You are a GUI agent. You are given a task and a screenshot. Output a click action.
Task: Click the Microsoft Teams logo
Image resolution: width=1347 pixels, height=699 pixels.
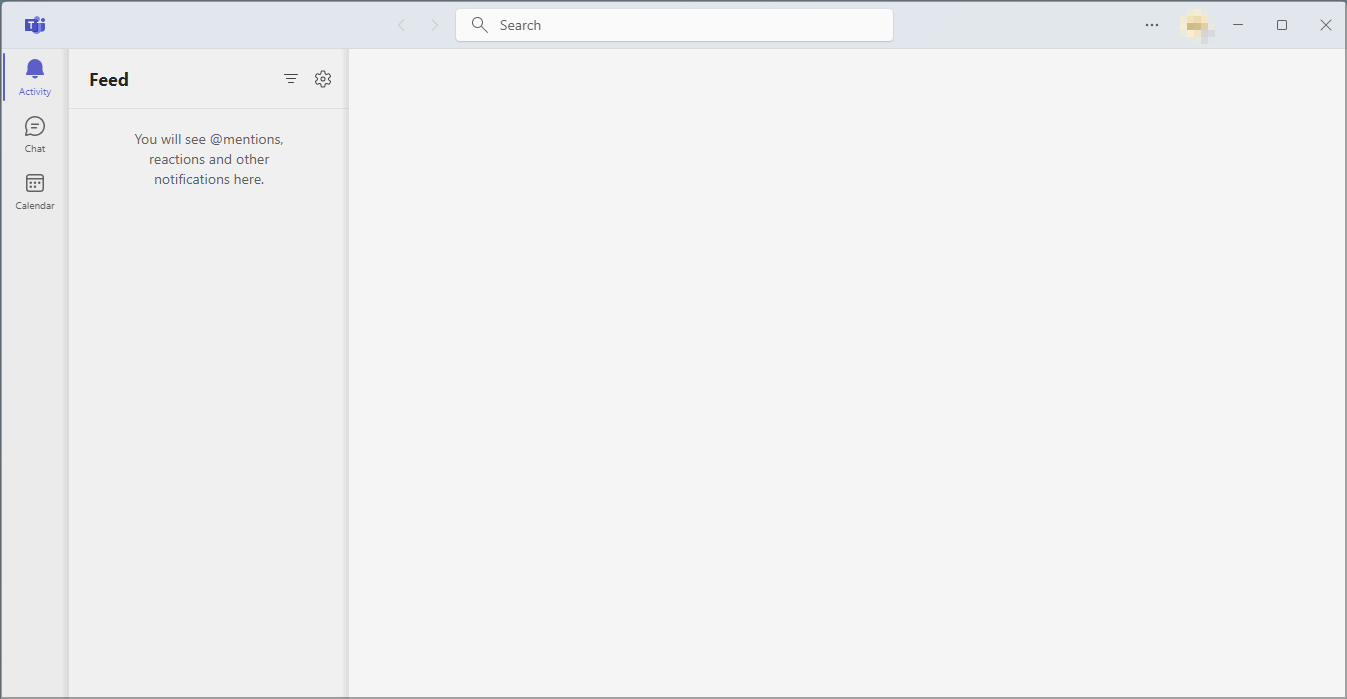34,24
